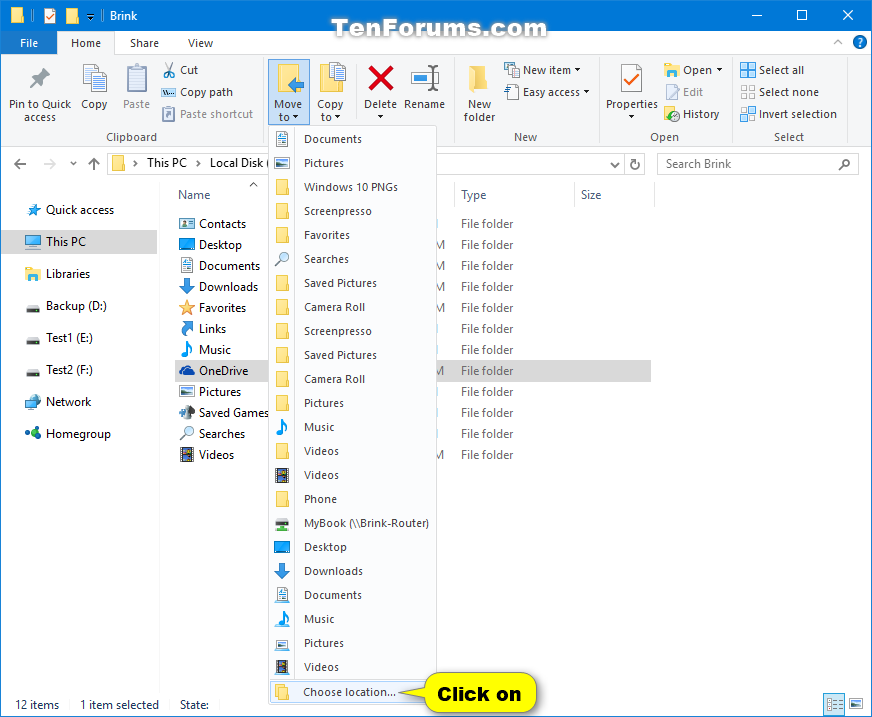
Task: Click the Help question mark icon
Action: coord(859,42)
